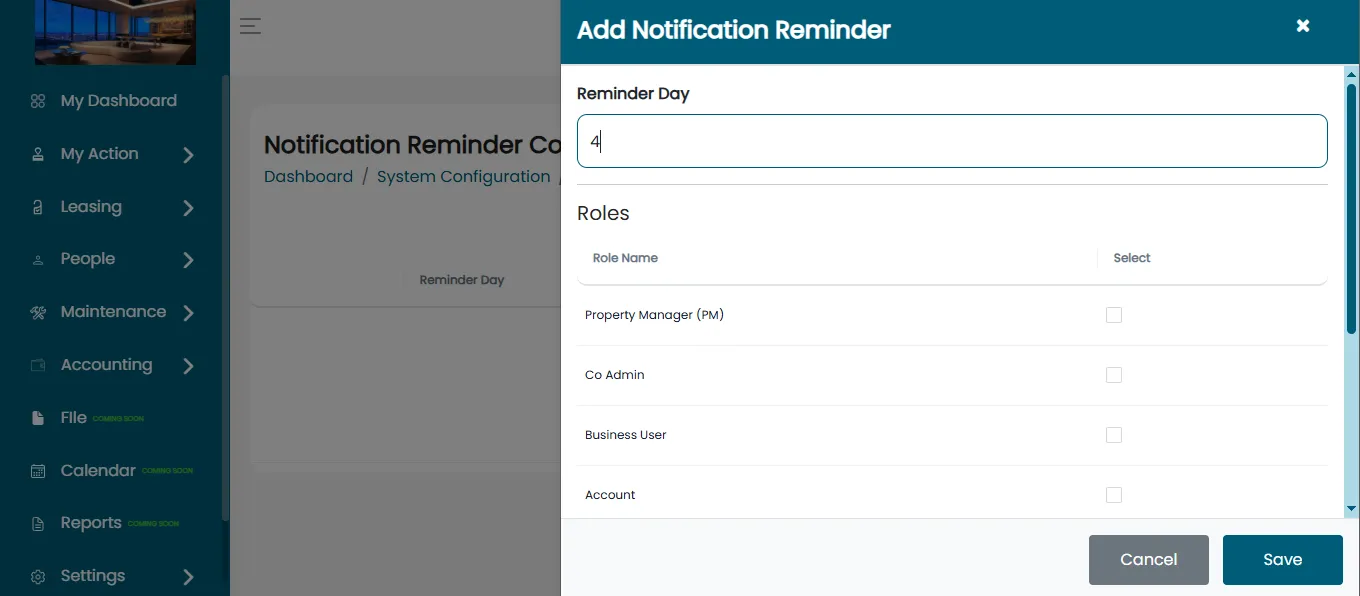Click the My Action person icon

point(38,154)
